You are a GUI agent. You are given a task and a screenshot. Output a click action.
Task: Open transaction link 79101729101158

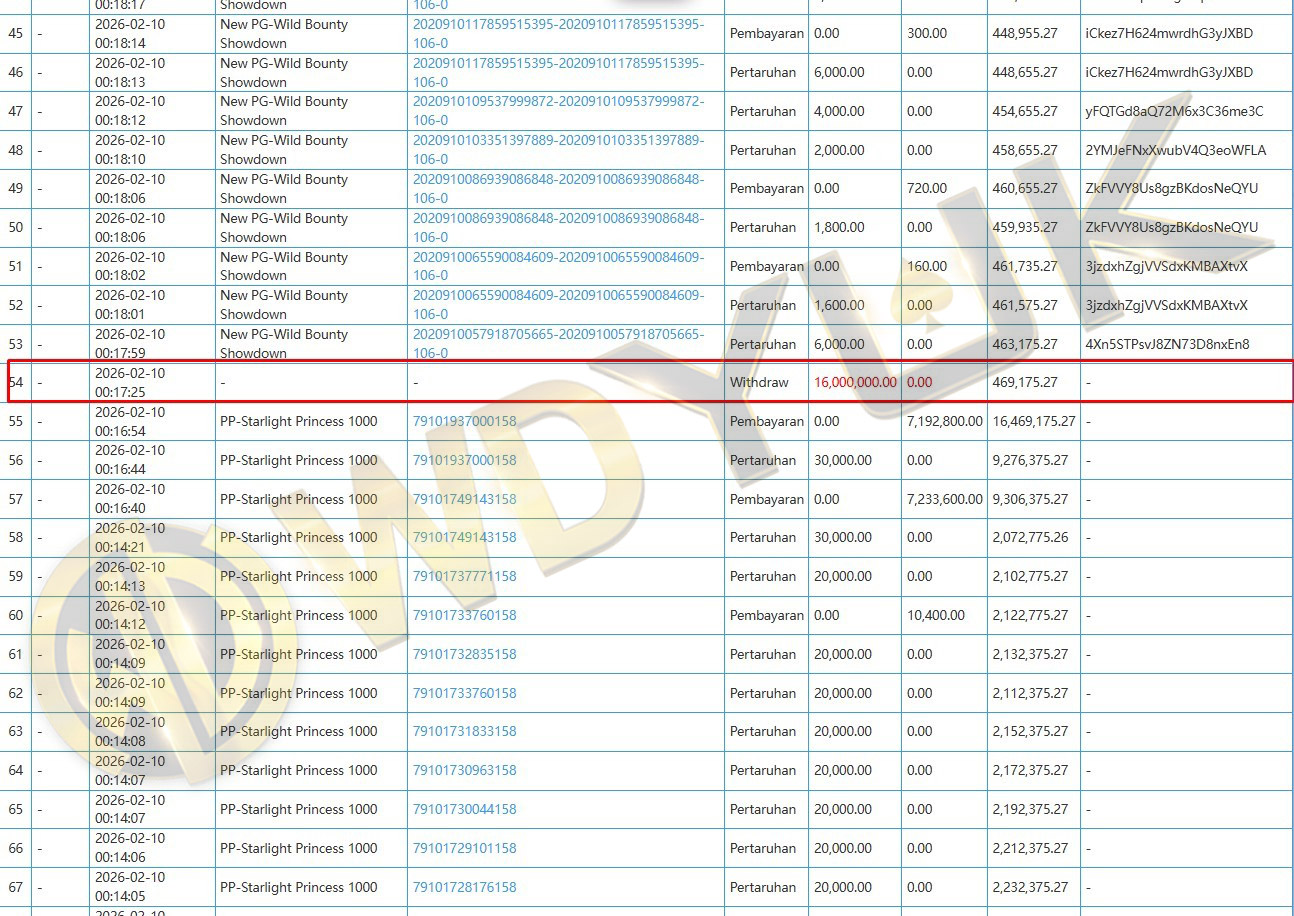pos(464,848)
